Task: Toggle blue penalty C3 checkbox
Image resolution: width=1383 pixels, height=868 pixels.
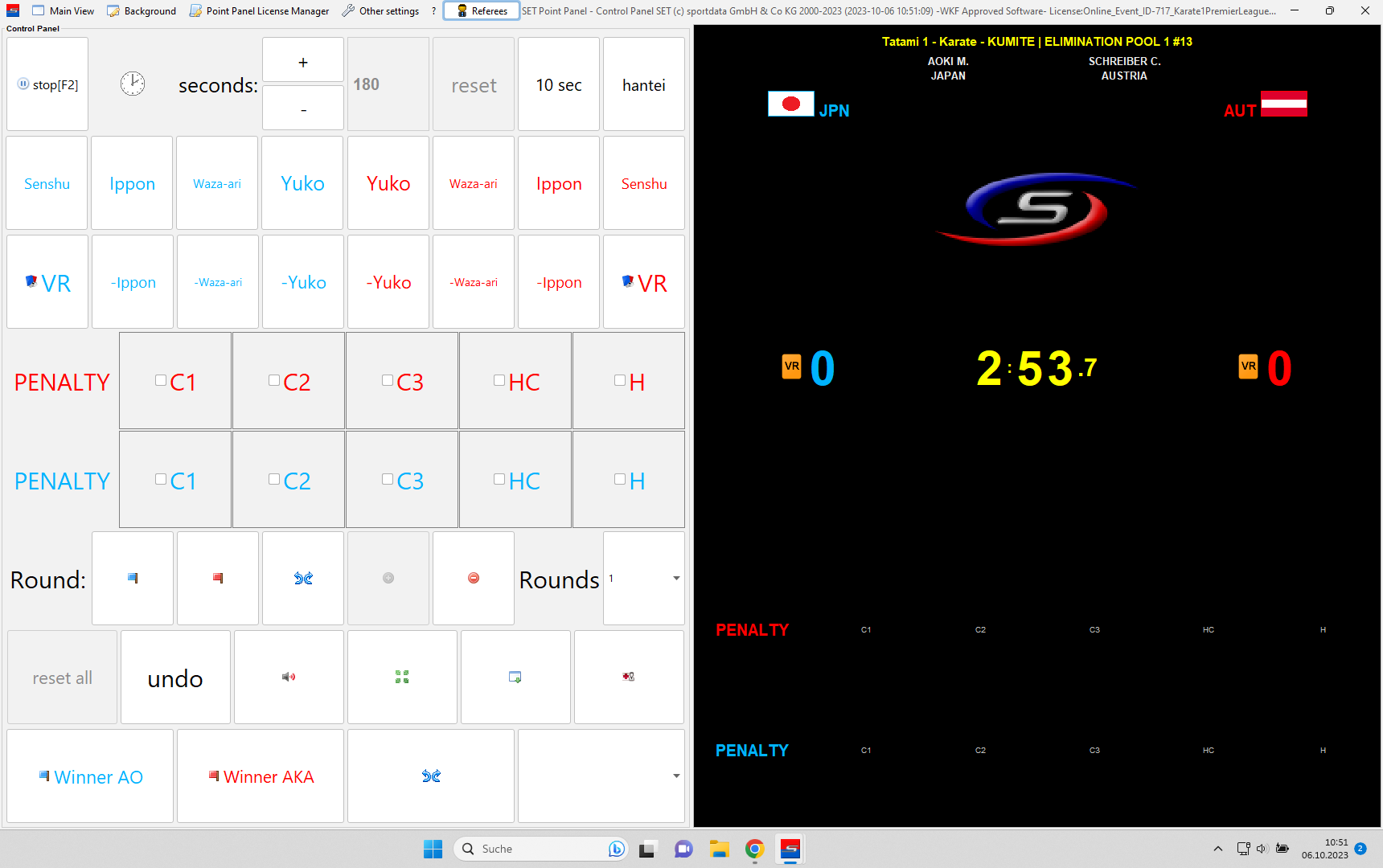Action: coord(388,480)
